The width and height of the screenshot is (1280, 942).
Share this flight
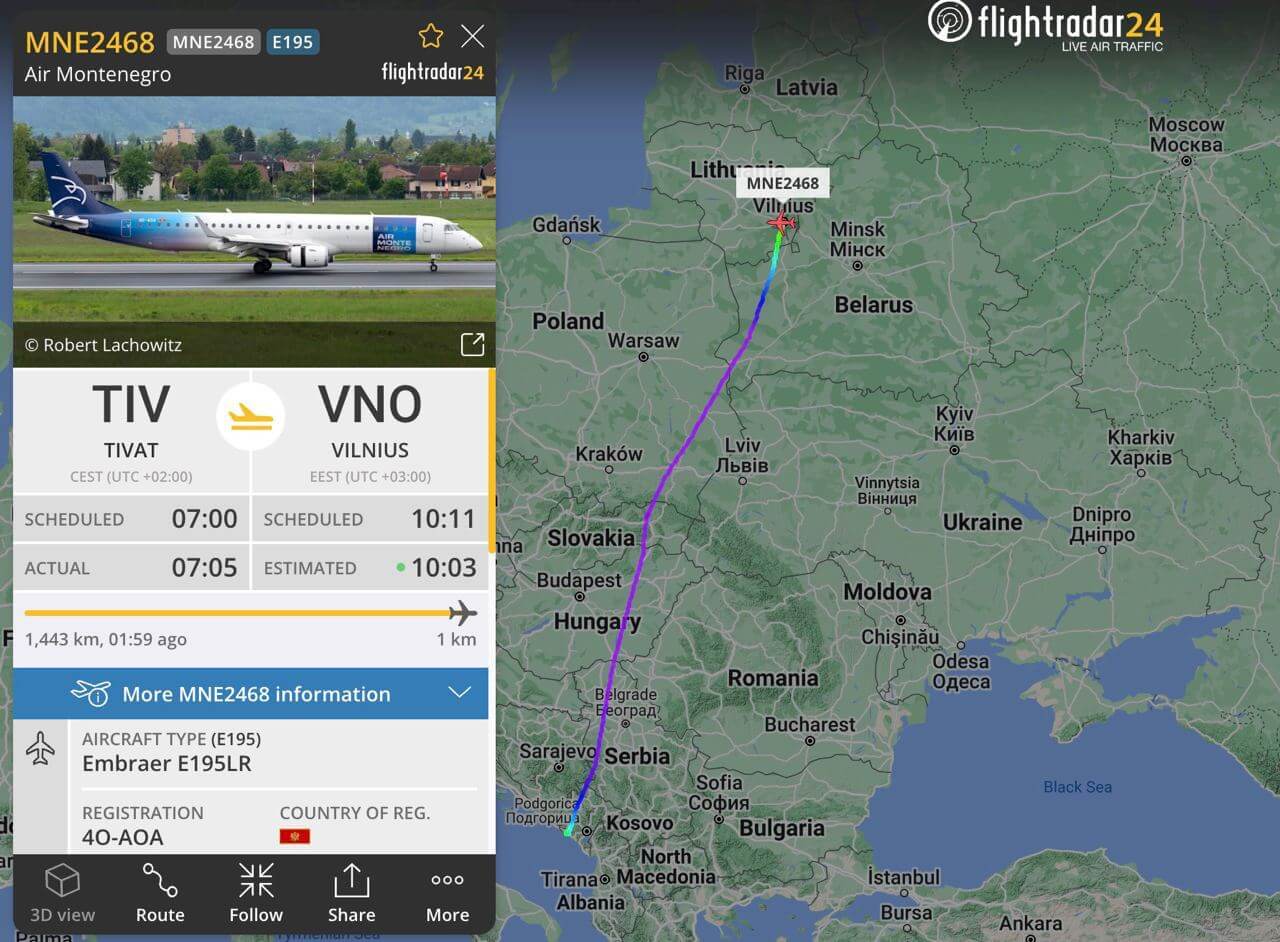tap(351, 893)
